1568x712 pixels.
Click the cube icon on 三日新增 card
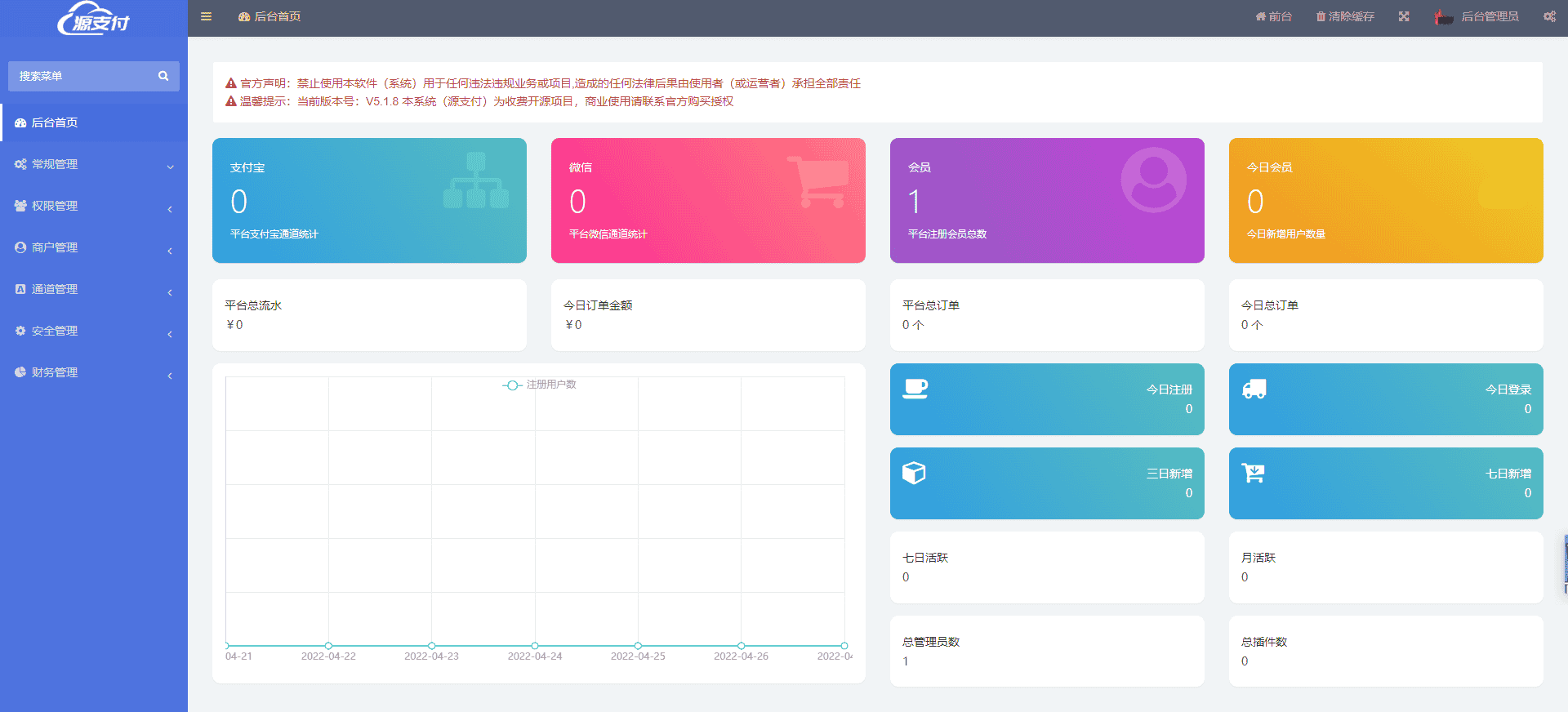point(914,473)
